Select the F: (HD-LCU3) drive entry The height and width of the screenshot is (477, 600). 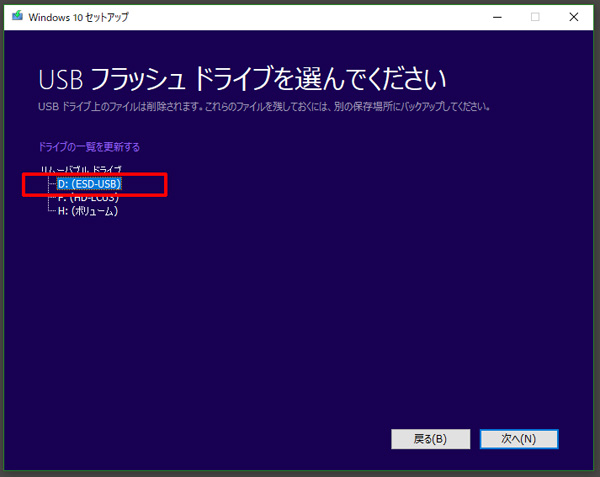tap(88, 199)
